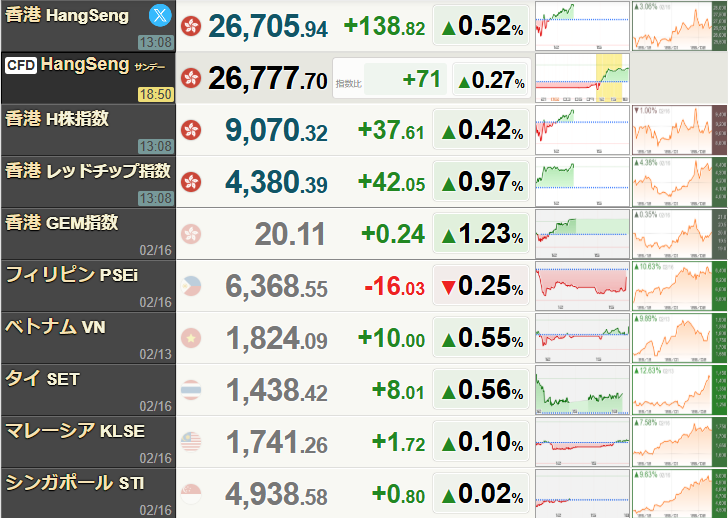728x518 pixels.
Task: Click ベトナム VN intraday chart thumbnail
Action: pyautogui.click(x=582, y=338)
